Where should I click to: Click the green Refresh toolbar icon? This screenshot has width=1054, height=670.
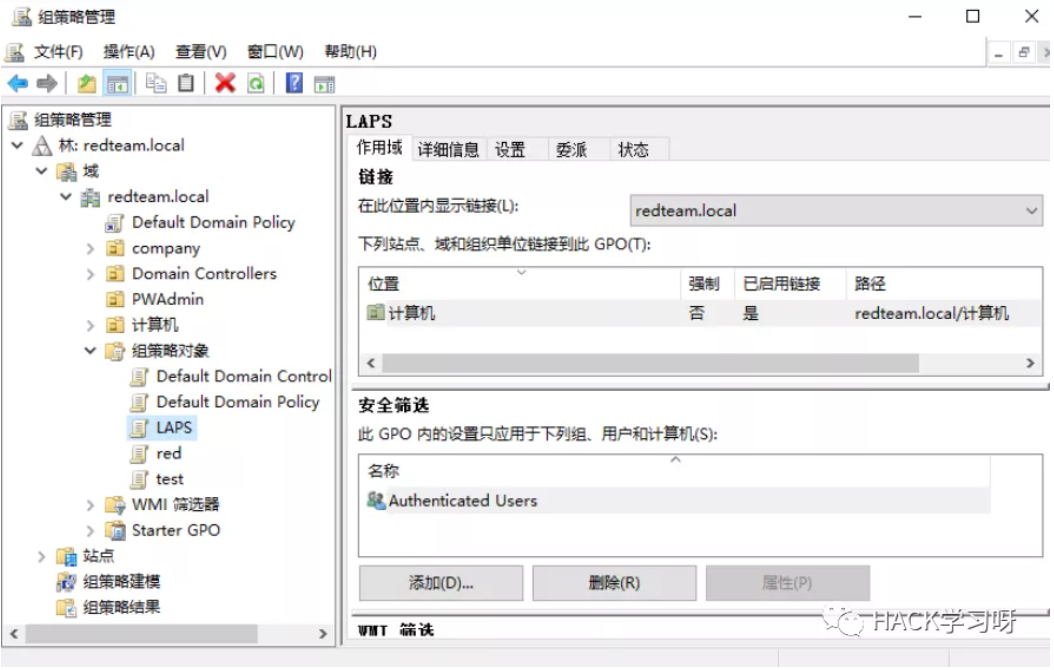tap(256, 84)
